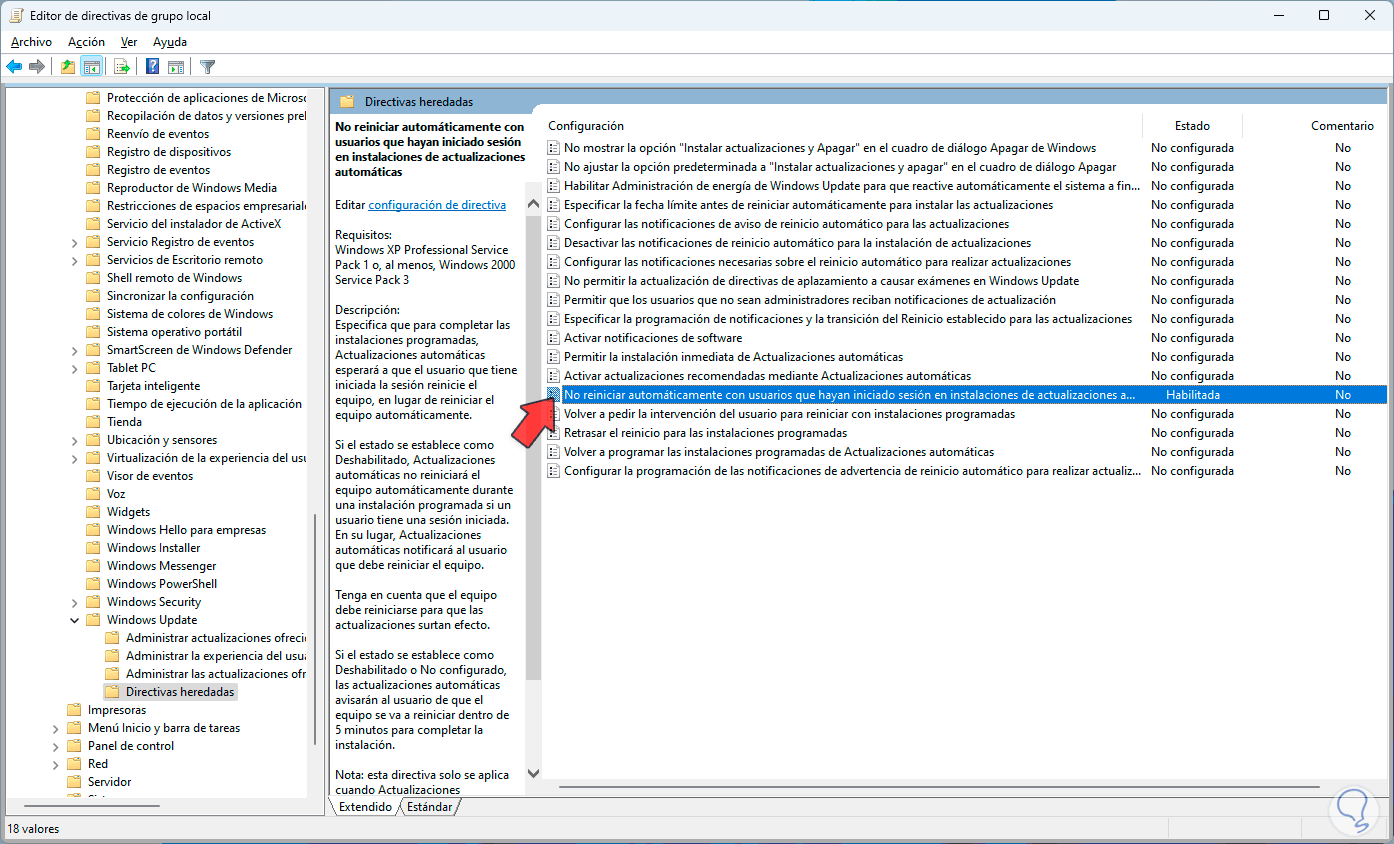The image size is (1394, 844).
Task: Click policy icon of No mostrar la opción Instalar
Action: click(x=555, y=148)
